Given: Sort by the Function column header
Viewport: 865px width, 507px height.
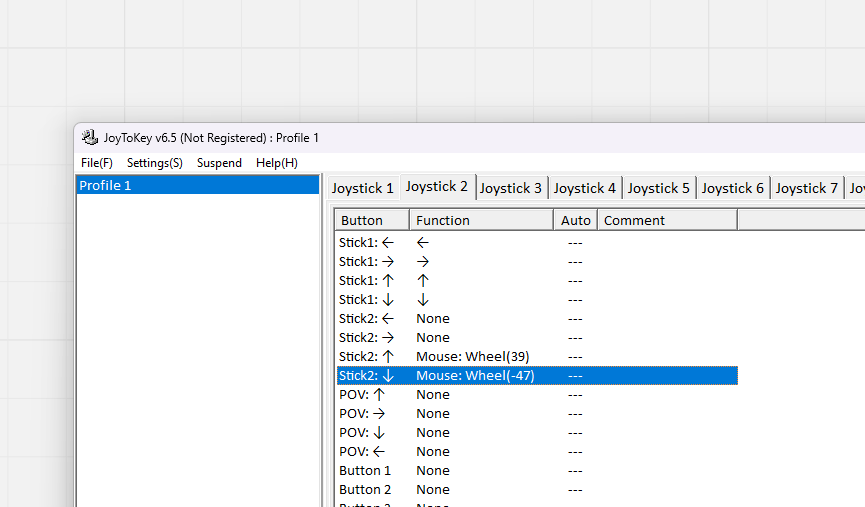Looking at the screenshot, I should [481, 220].
